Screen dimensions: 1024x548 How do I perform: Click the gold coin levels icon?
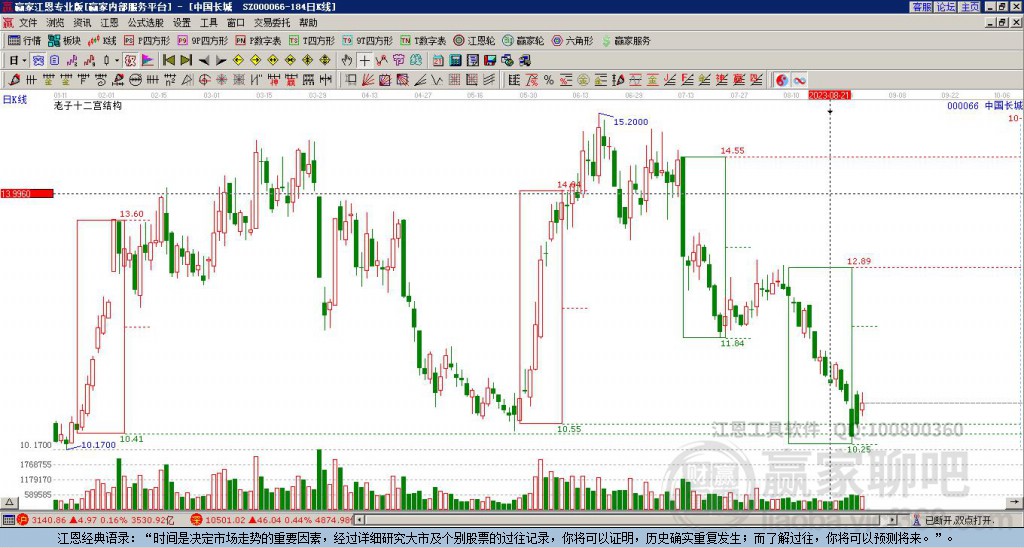point(583,80)
